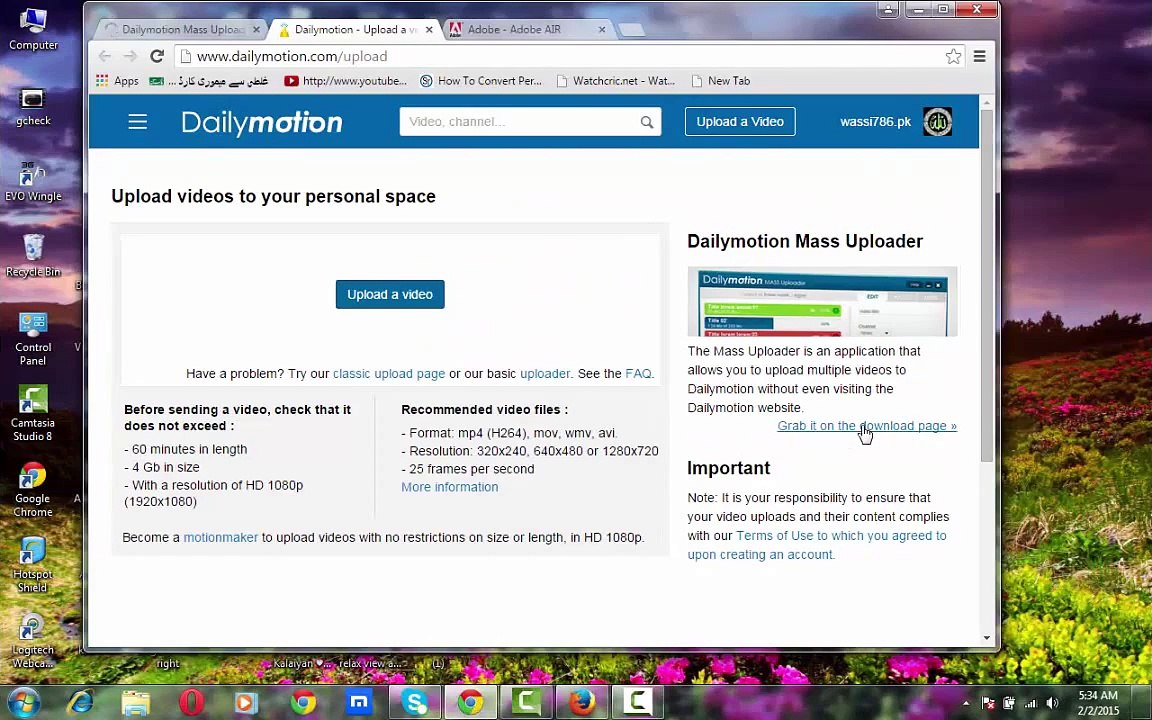Close the Dailymotion Upload tab
The width and height of the screenshot is (1152, 720).
pos(429,29)
